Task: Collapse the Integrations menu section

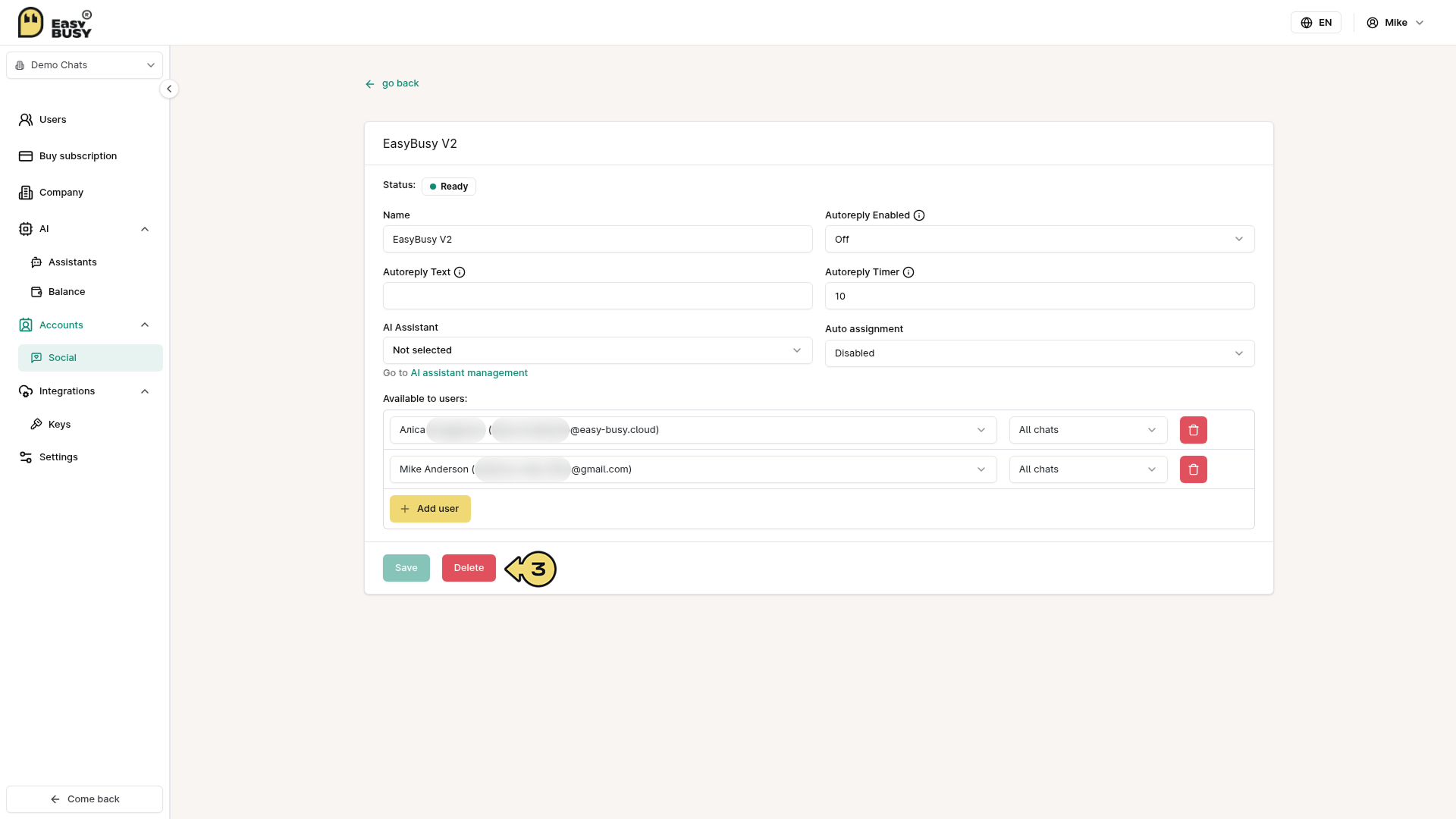Action: click(x=145, y=391)
